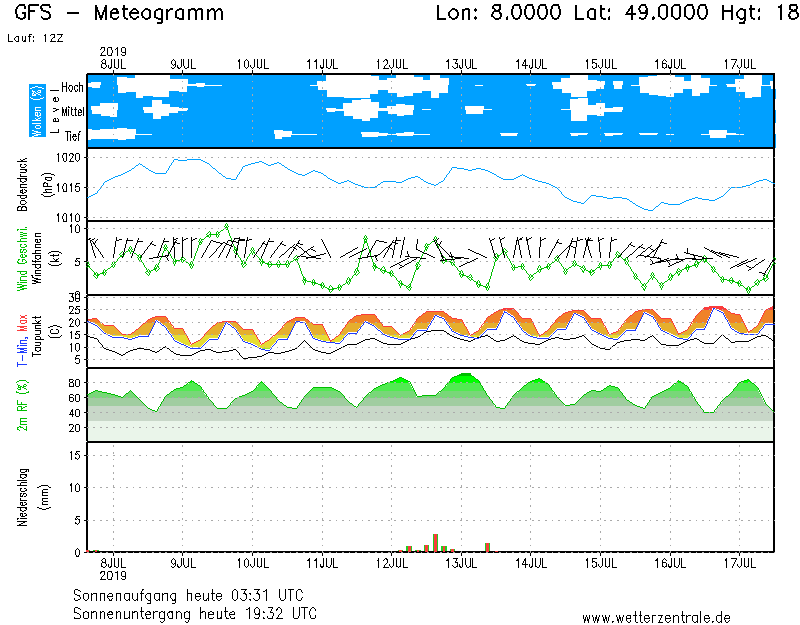Click the 25 tick on the temperature axis

pyautogui.click(x=74, y=310)
